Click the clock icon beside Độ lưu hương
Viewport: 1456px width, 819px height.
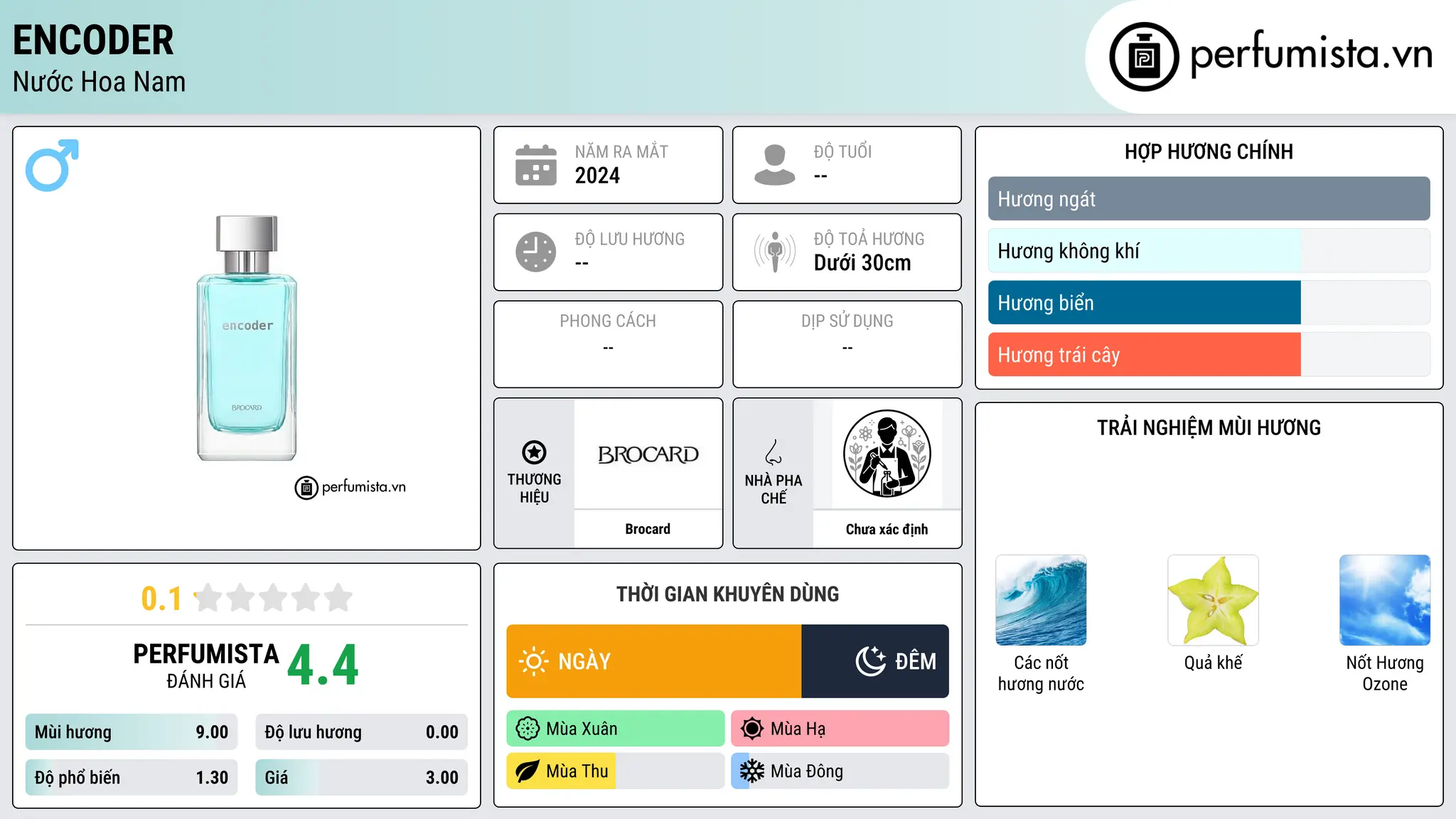point(536,252)
